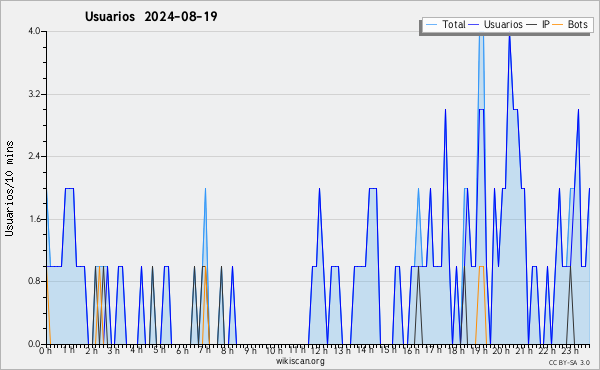
Task: Click the light blue Total legend line
Action: (x=432, y=24)
